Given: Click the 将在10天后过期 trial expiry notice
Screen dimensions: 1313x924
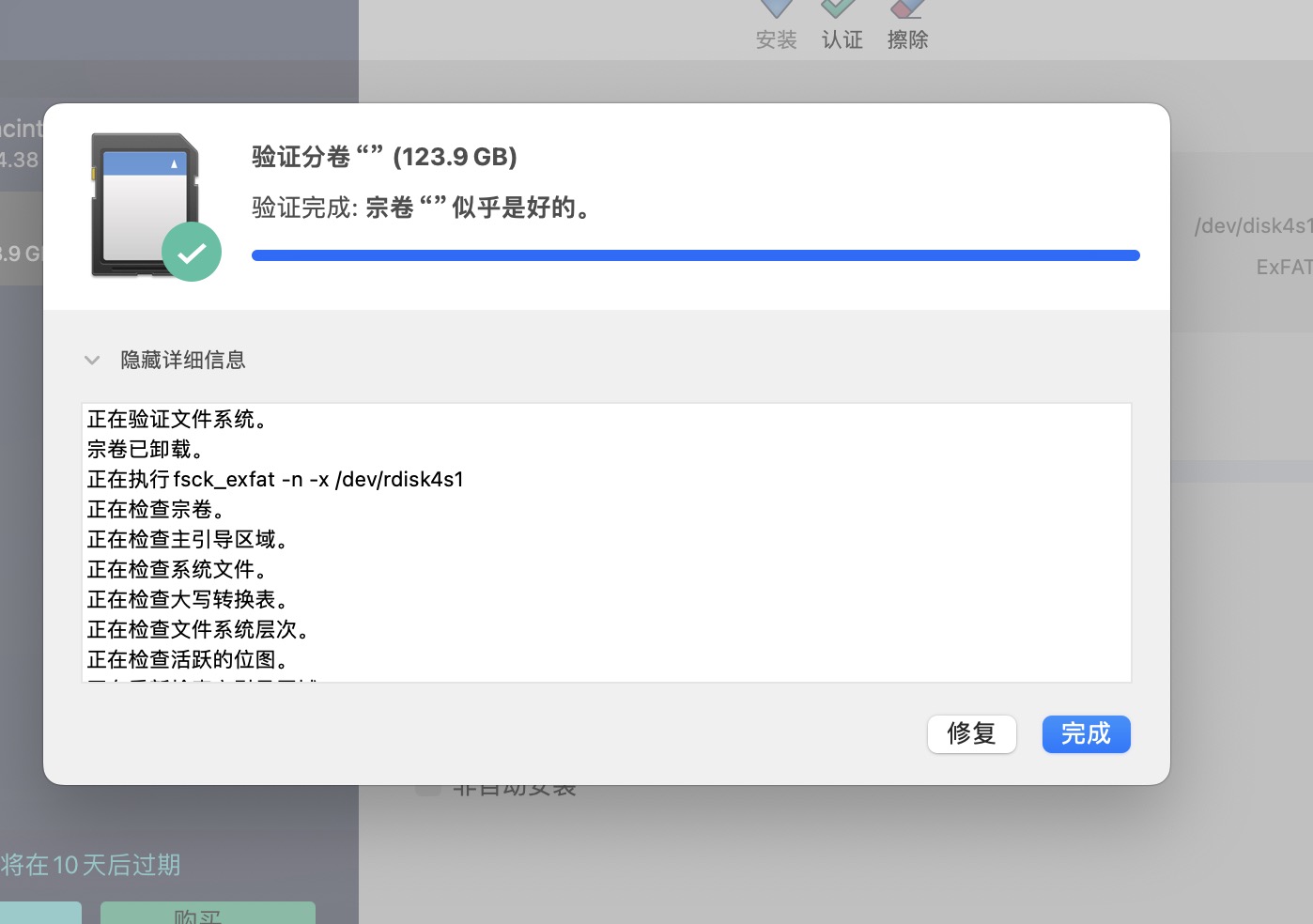Looking at the screenshot, I should 90,865.
